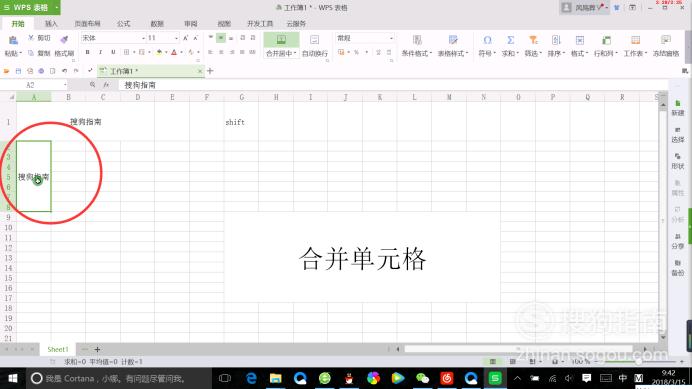
Task: Click the 剪切 cut button
Action: click(39, 38)
